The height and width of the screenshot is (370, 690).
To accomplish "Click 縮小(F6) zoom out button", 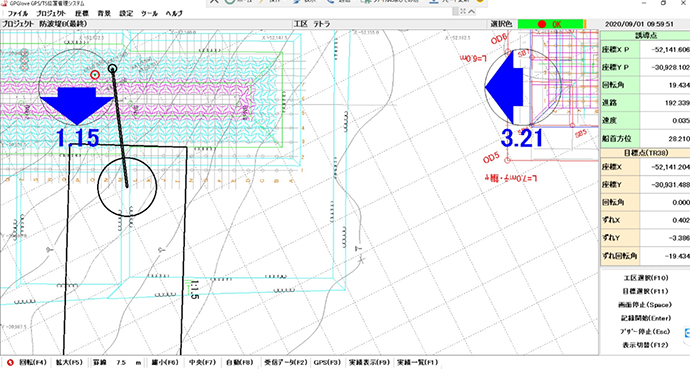I will point(165,363).
